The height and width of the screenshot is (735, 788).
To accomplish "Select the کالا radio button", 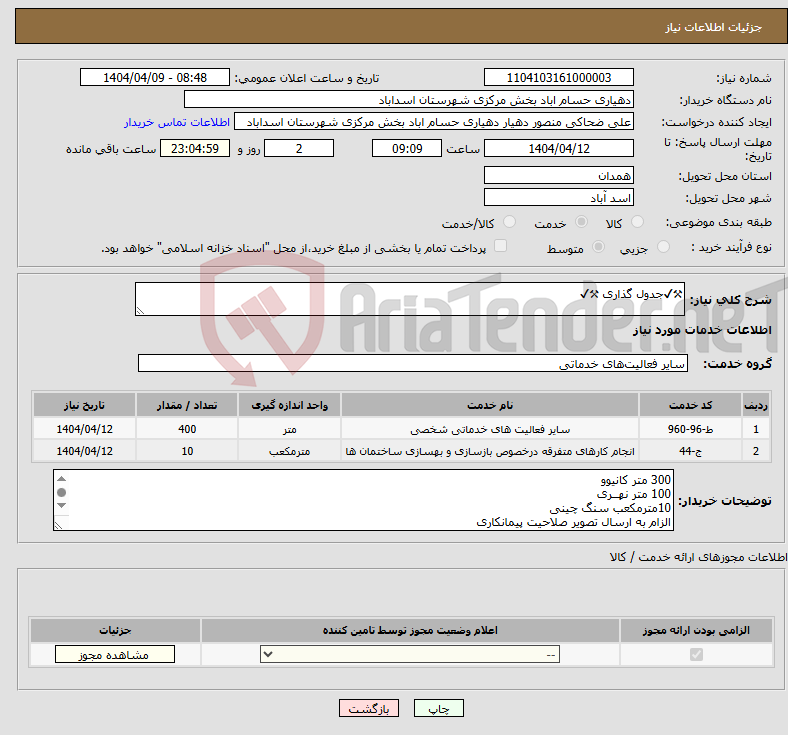I will pyautogui.click(x=637, y=222).
